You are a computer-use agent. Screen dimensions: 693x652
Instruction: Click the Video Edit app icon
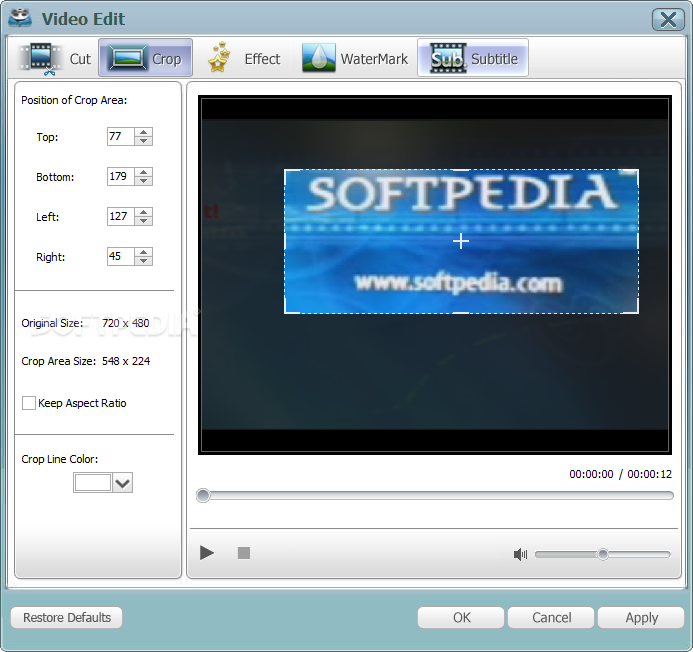20,18
